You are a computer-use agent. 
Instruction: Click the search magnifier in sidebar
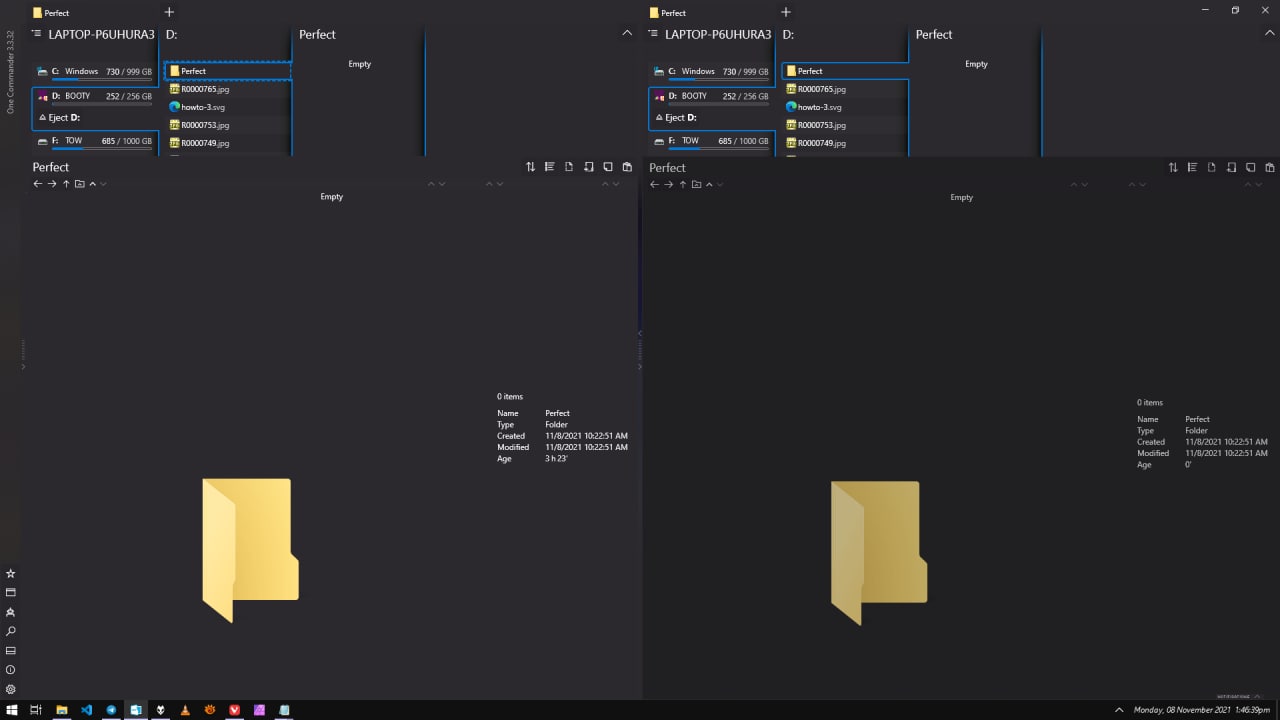[x=11, y=632]
